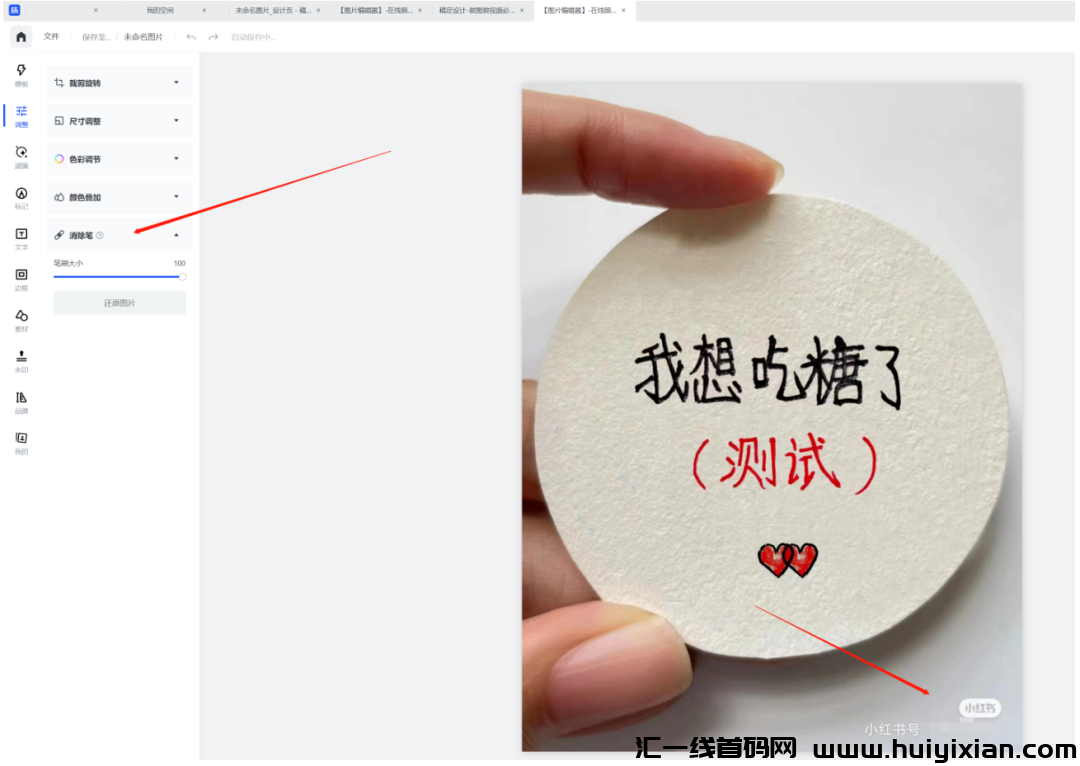The height and width of the screenshot is (766, 1080).
Task: Select the 文字 (text) tool
Action: coord(21,238)
